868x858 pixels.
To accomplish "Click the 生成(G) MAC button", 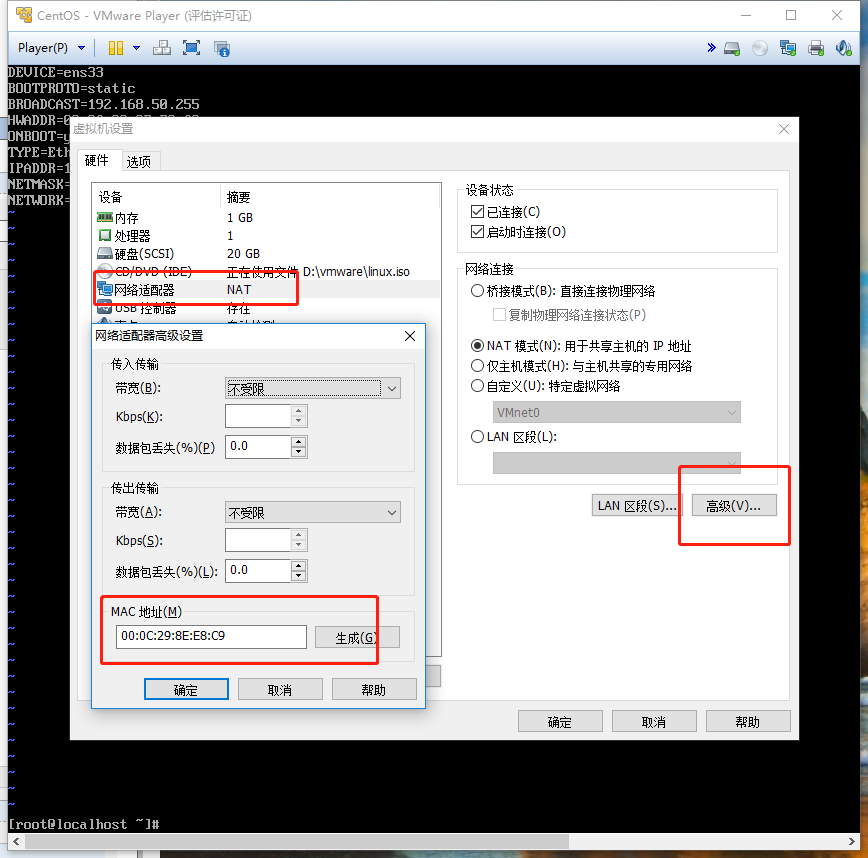I will [357, 637].
